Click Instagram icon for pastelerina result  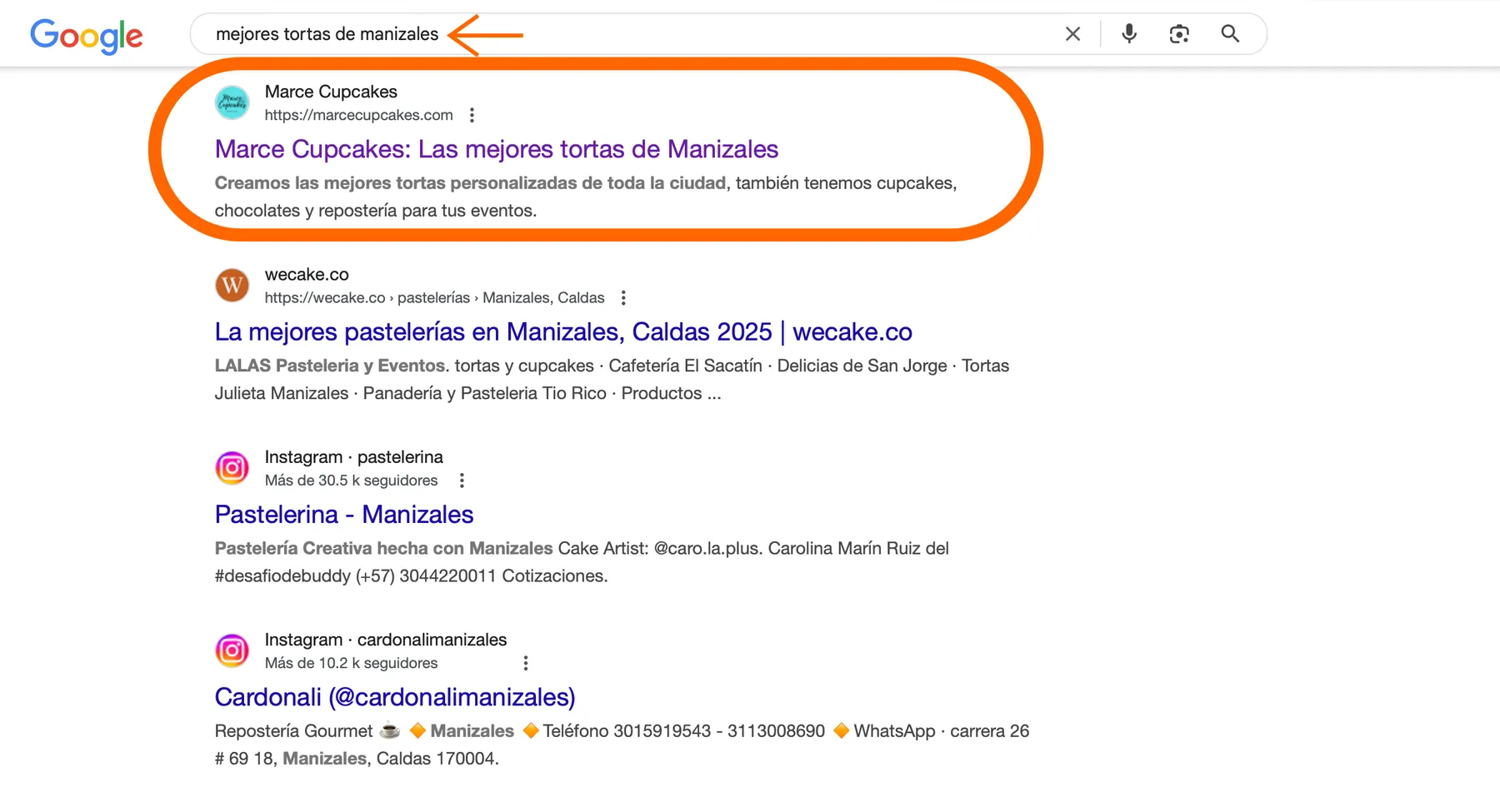232,468
